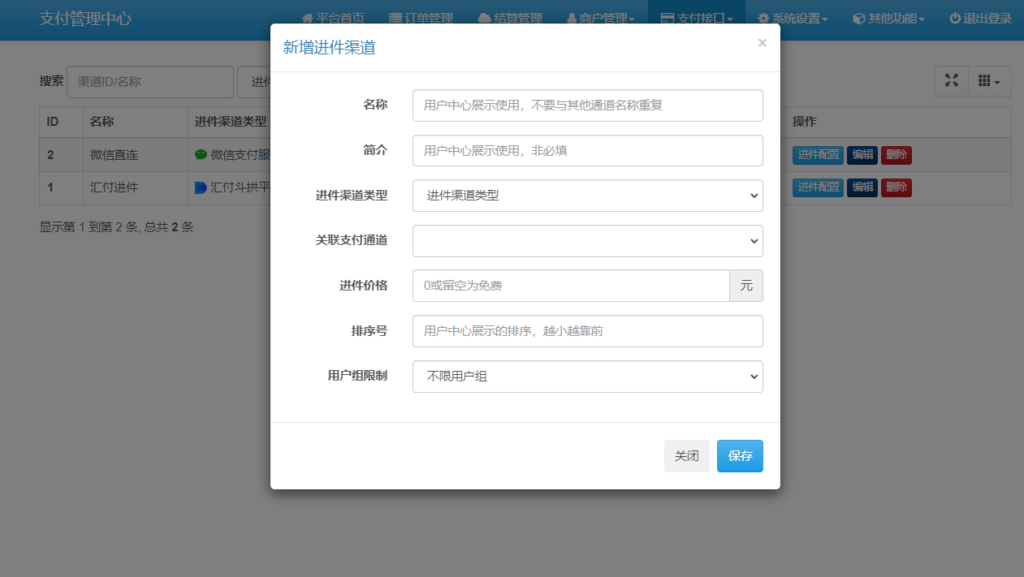Screen dimensions: 1024x577
Task: Click the 平台首页 home icon
Action: click(x=306, y=17)
